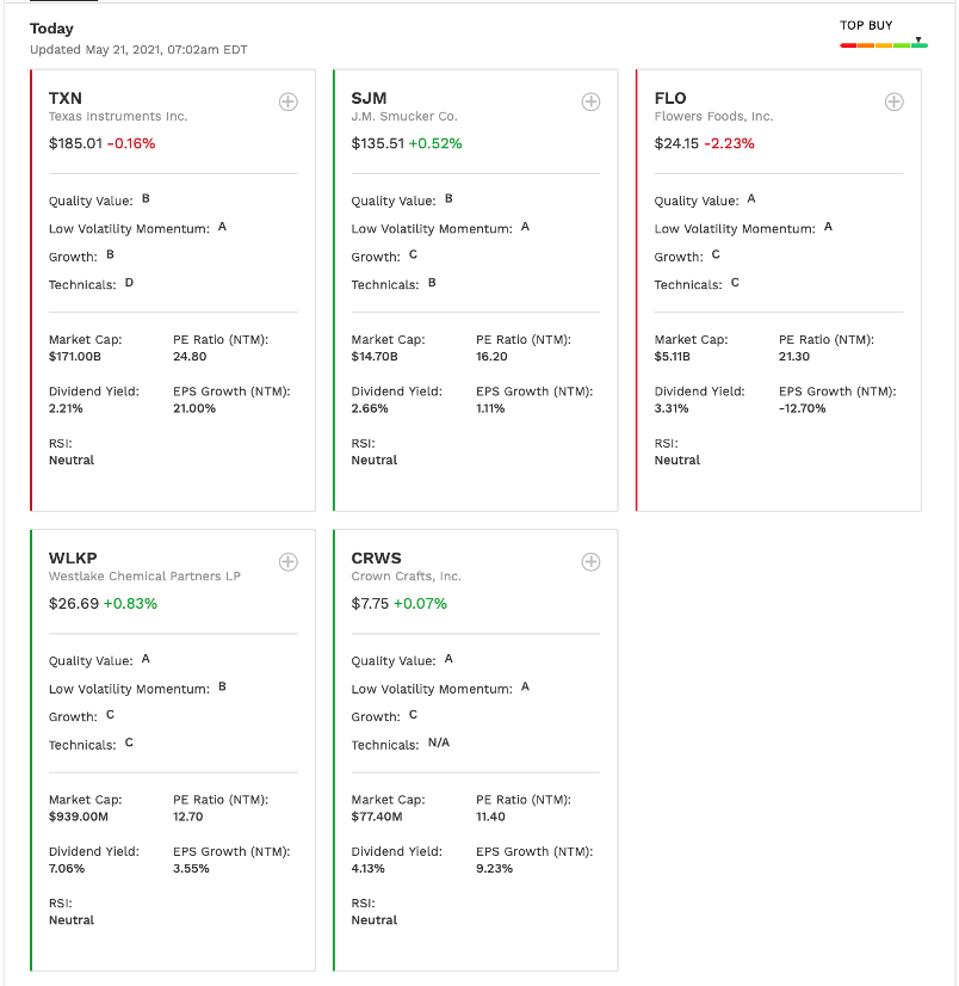959x986 pixels.
Task: Add WLKP to watchlist with plus icon
Action: (x=288, y=562)
